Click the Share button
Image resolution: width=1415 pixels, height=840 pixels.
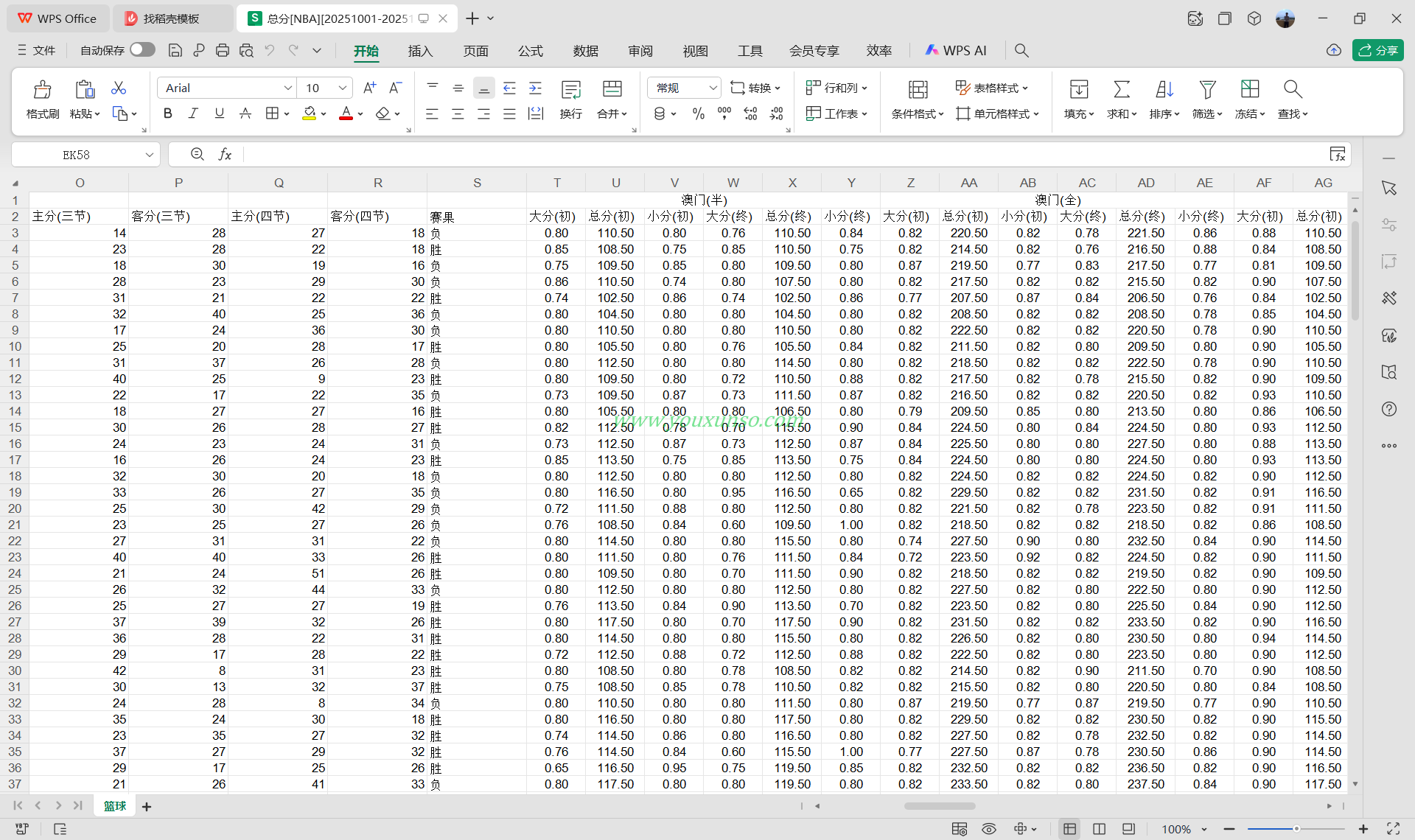point(1377,50)
